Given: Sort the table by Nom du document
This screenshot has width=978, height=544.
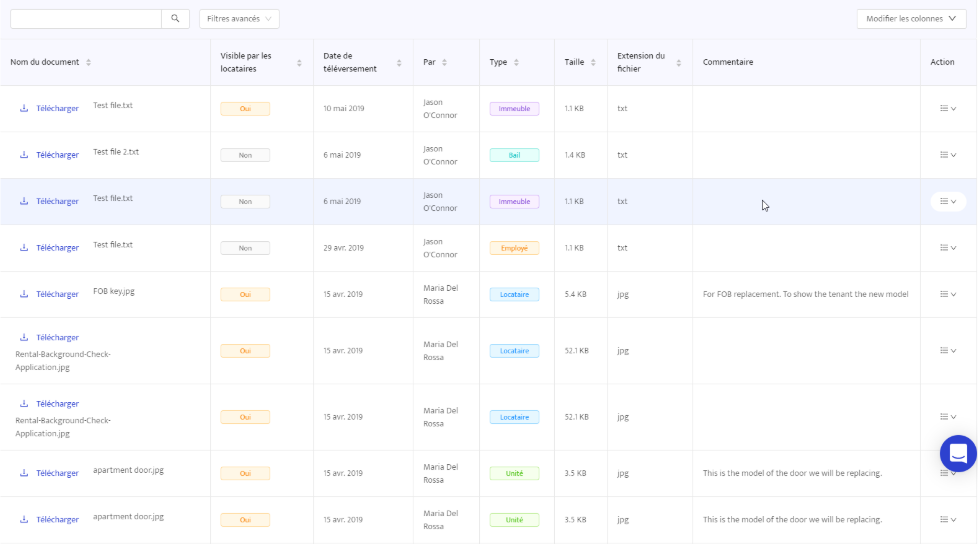Looking at the screenshot, I should (x=89, y=62).
